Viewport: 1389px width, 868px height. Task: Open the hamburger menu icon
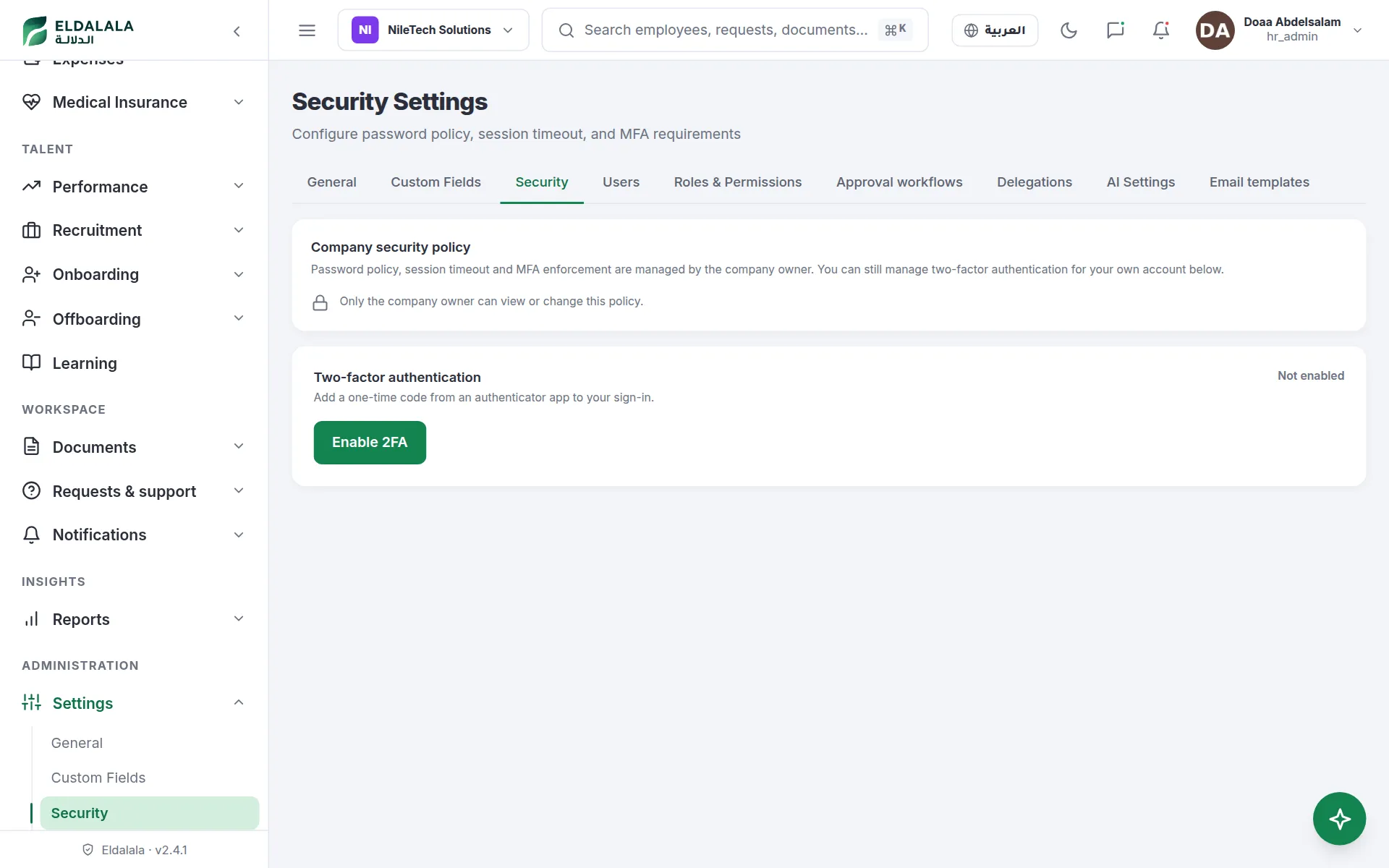point(307,30)
